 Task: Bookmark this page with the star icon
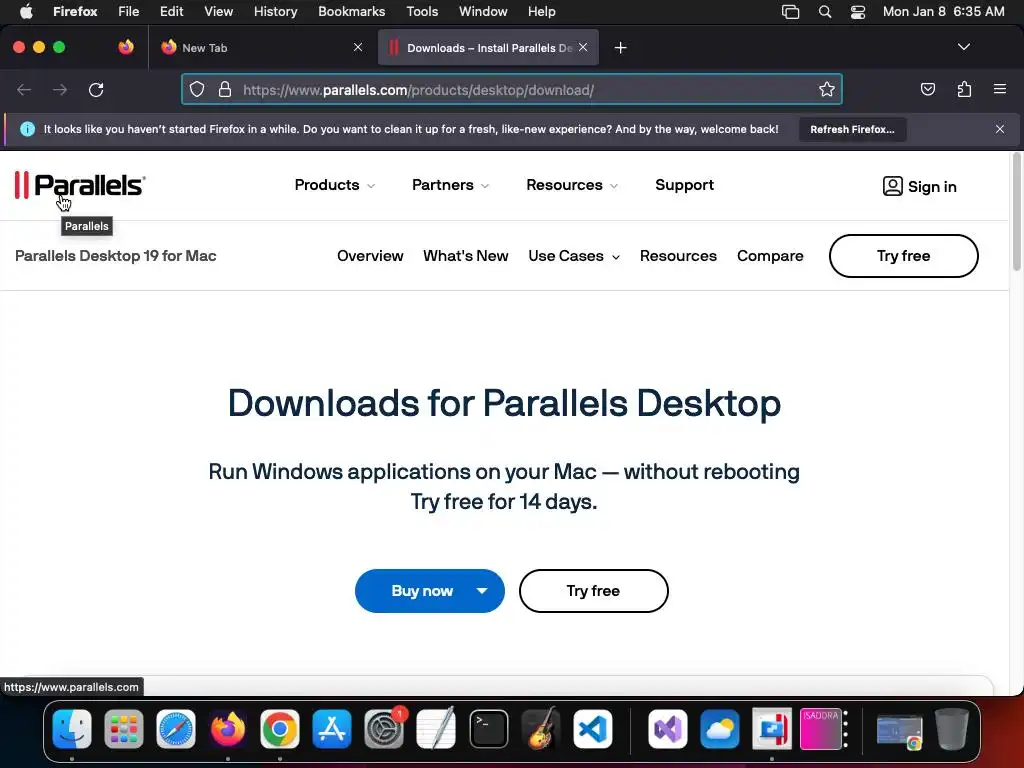point(827,89)
